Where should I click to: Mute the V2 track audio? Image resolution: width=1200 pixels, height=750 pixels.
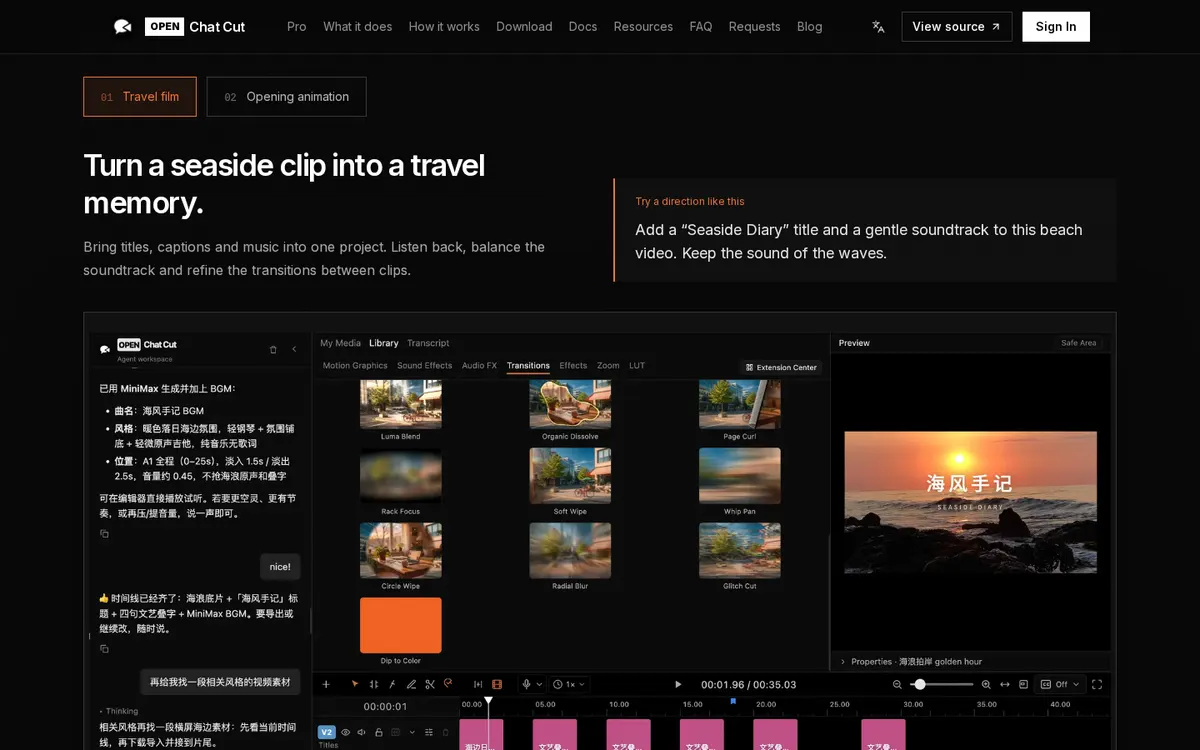(x=361, y=732)
